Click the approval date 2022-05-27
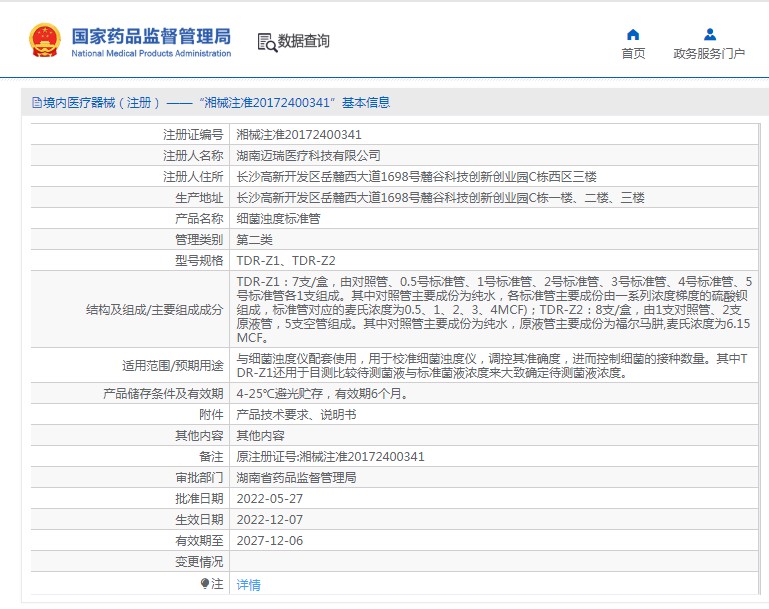The image size is (769, 609). (269, 499)
